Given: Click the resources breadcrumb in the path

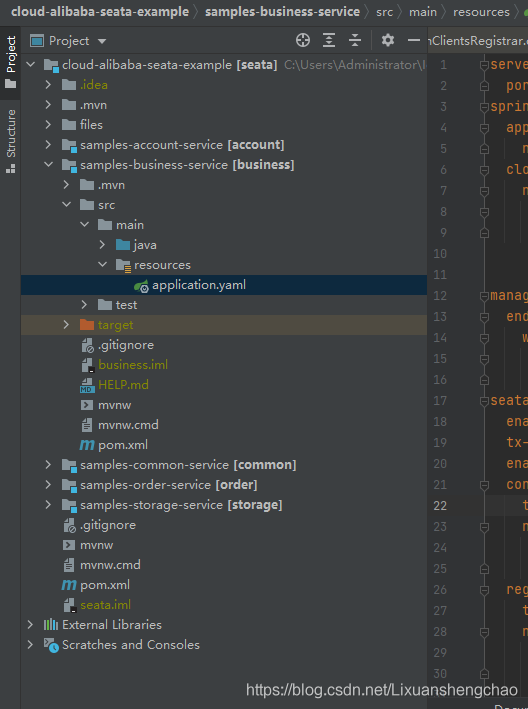Looking at the screenshot, I should click(x=481, y=12).
